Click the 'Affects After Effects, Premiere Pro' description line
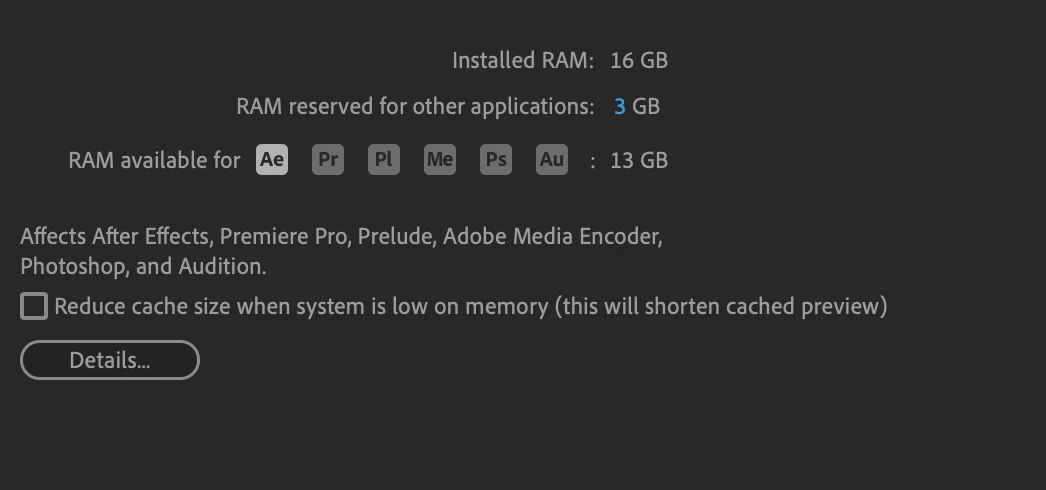 [x=230, y=237]
